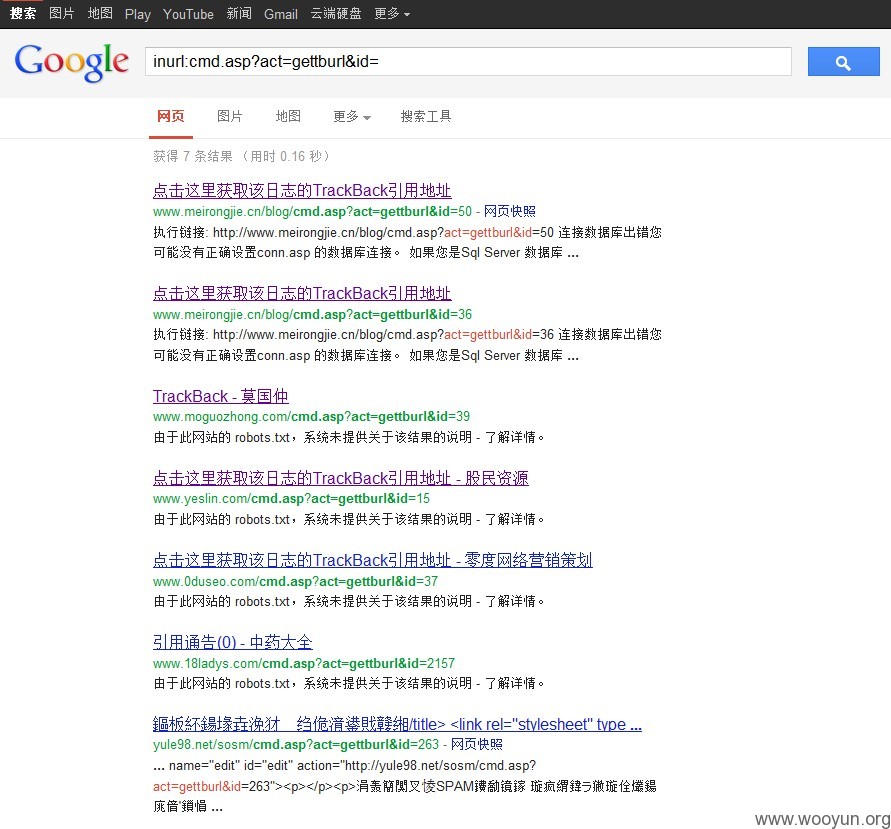The height and width of the screenshot is (829, 891).
Task: Open result titled 股民资源
Action: point(341,478)
